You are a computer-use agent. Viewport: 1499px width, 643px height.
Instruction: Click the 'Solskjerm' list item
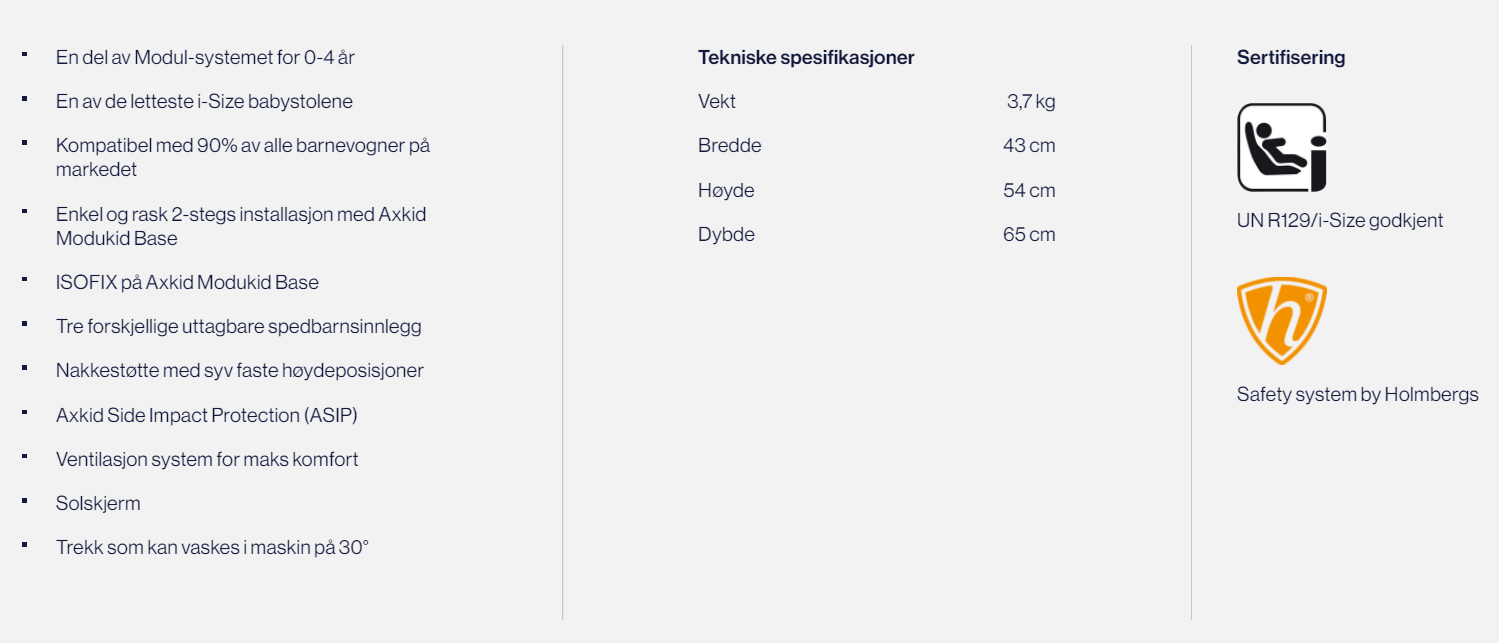coord(98,503)
